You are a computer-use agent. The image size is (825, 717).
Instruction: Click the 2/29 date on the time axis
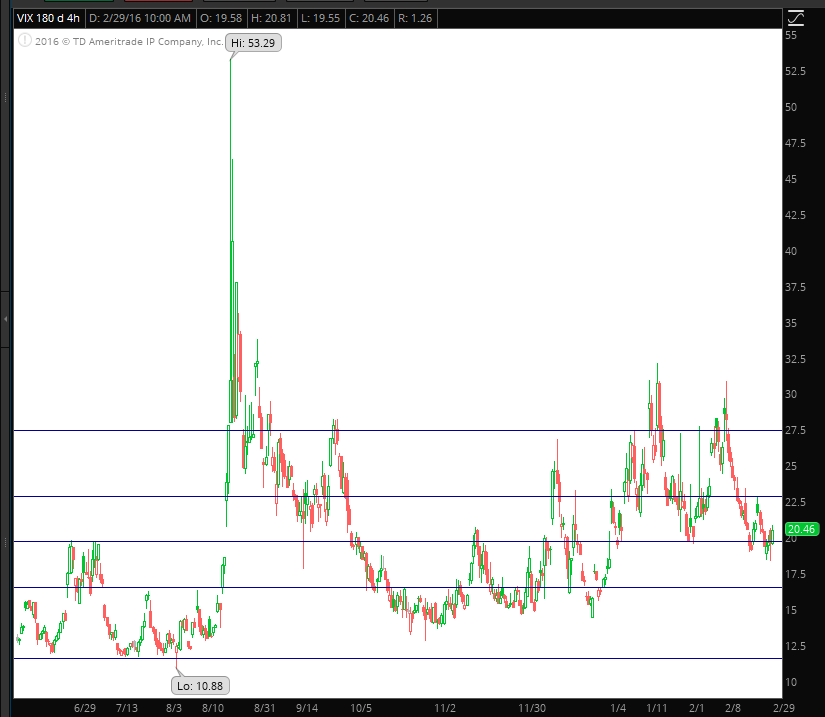[x=783, y=708]
